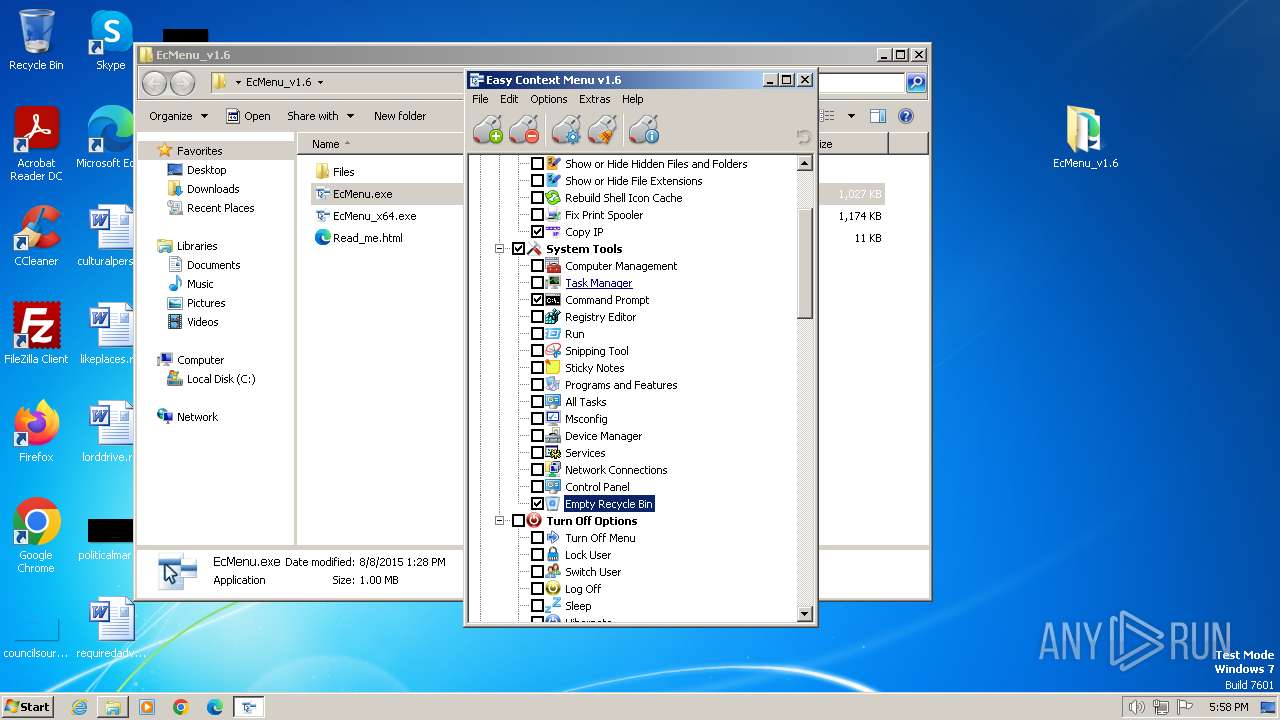Screen dimensions: 1280x720
Task: Open the Context Menu Cleaner broom icon
Action: click(602, 130)
